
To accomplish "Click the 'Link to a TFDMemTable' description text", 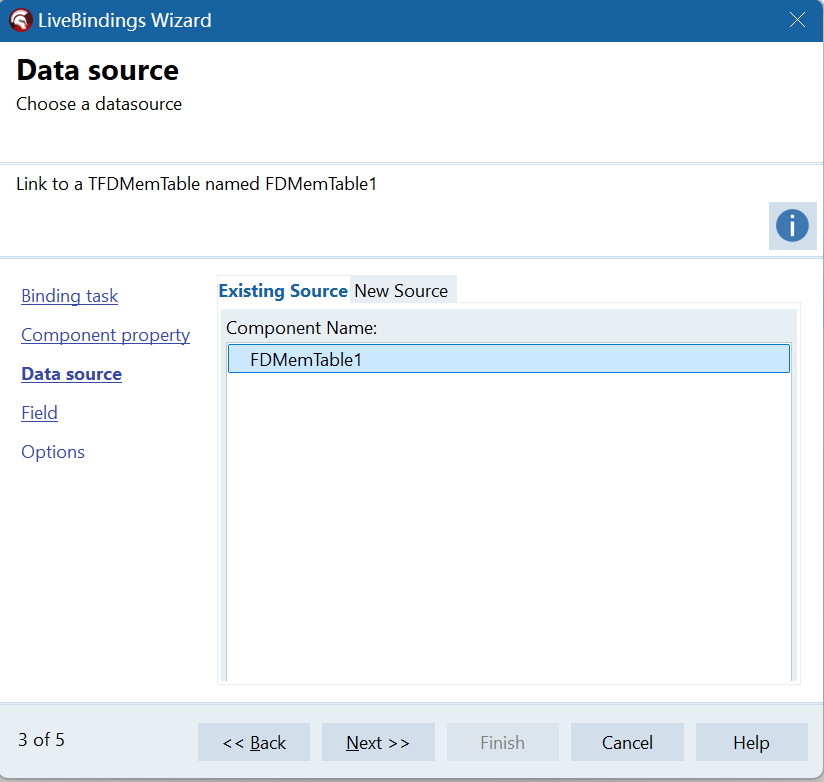I will point(196,184).
